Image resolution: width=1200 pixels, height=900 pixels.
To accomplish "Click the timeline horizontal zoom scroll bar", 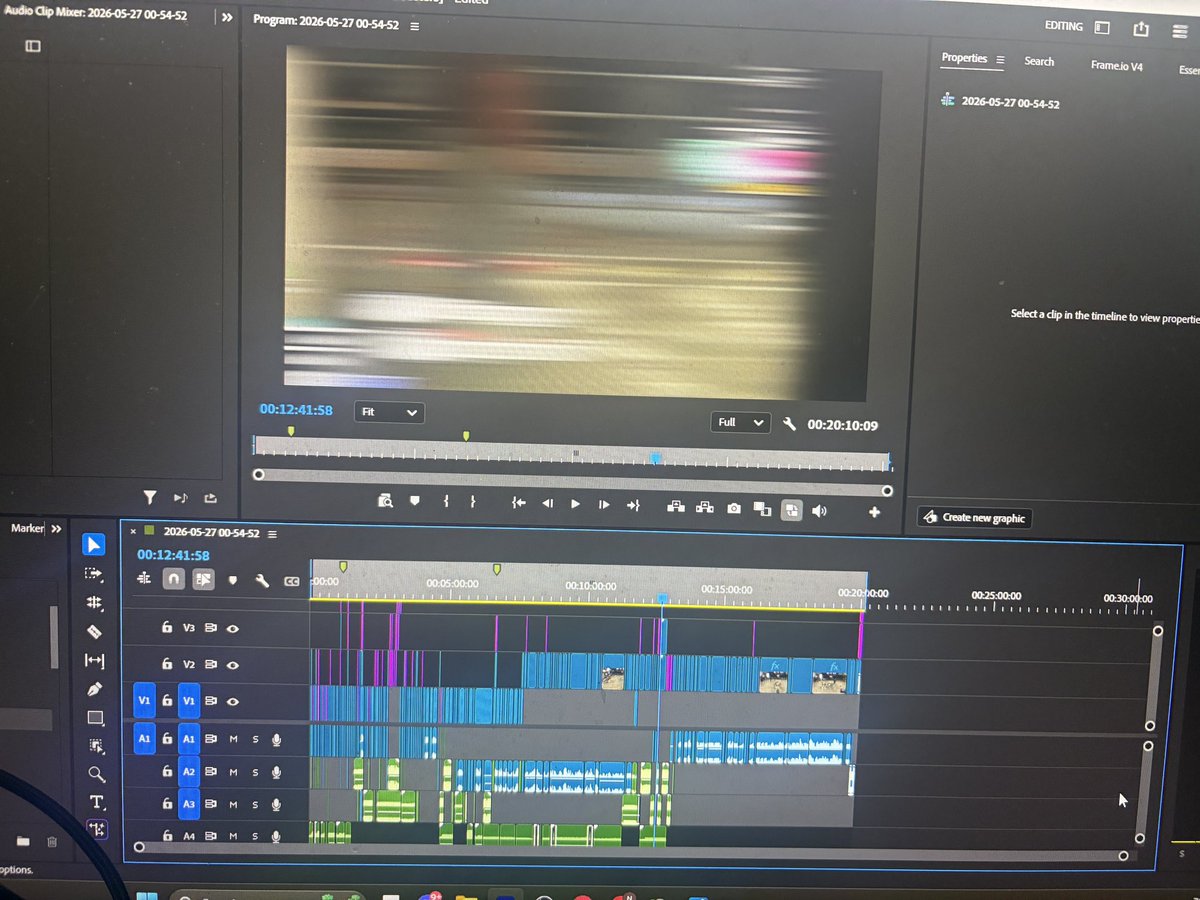I will click(x=631, y=851).
